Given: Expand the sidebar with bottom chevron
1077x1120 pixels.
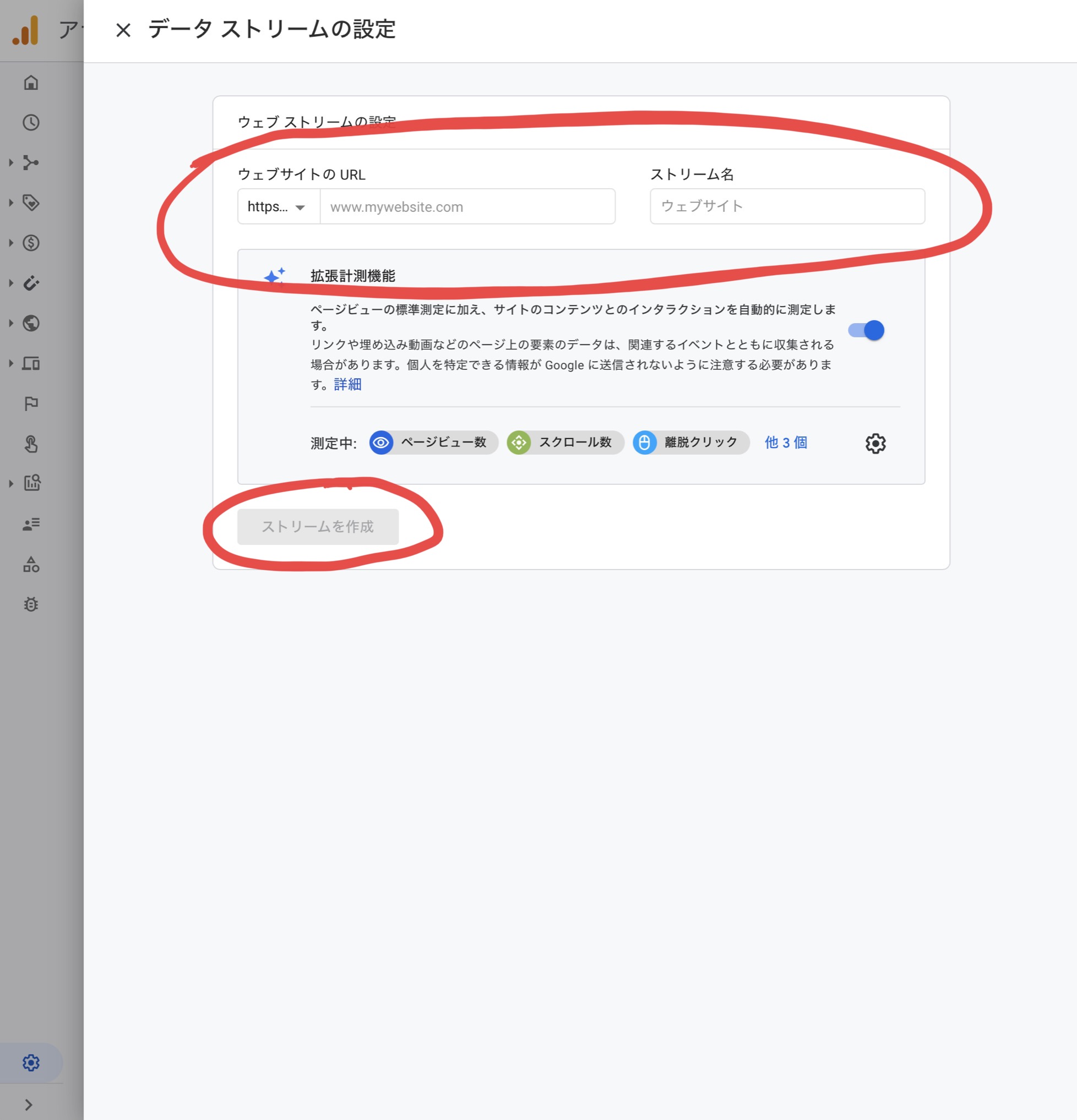Looking at the screenshot, I should [x=29, y=1104].
